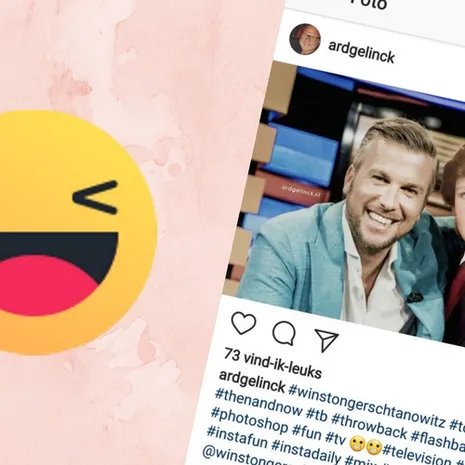The image size is (465, 465).
Task: Open hashtag #throwback
Action: pos(369,427)
